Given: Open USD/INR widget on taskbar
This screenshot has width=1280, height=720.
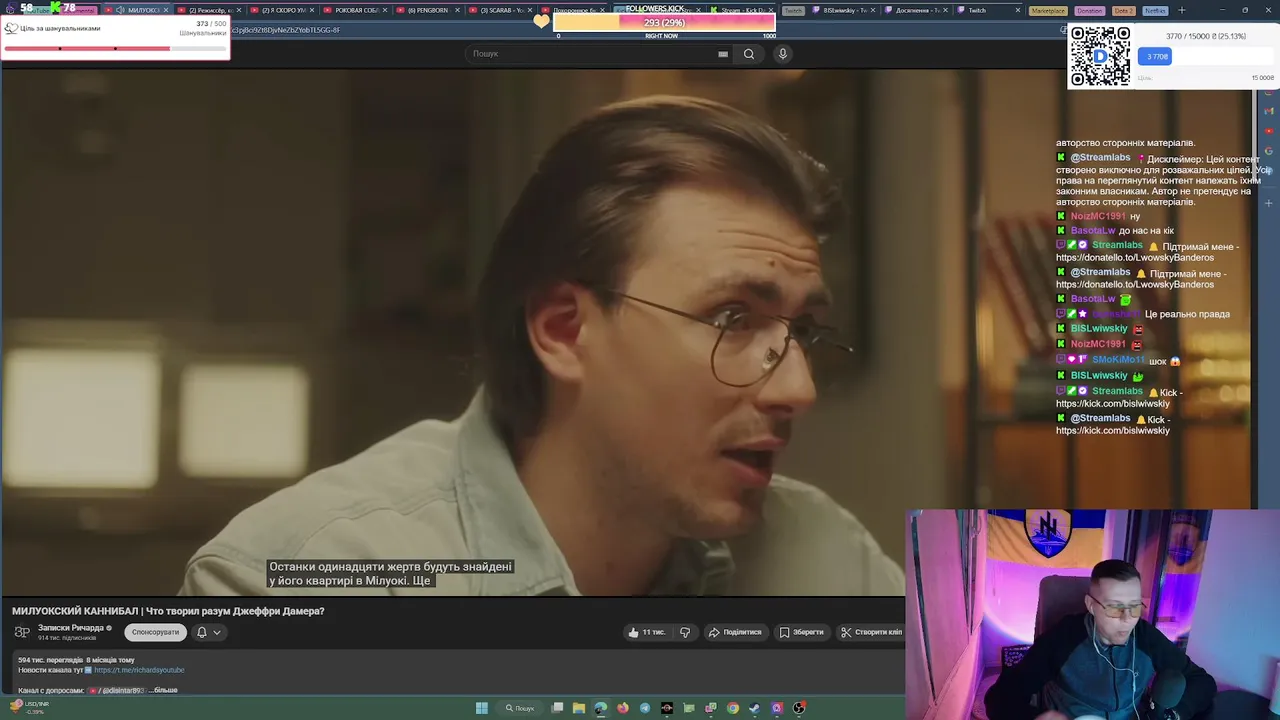Looking at the screenshot, I should [27, 707].
